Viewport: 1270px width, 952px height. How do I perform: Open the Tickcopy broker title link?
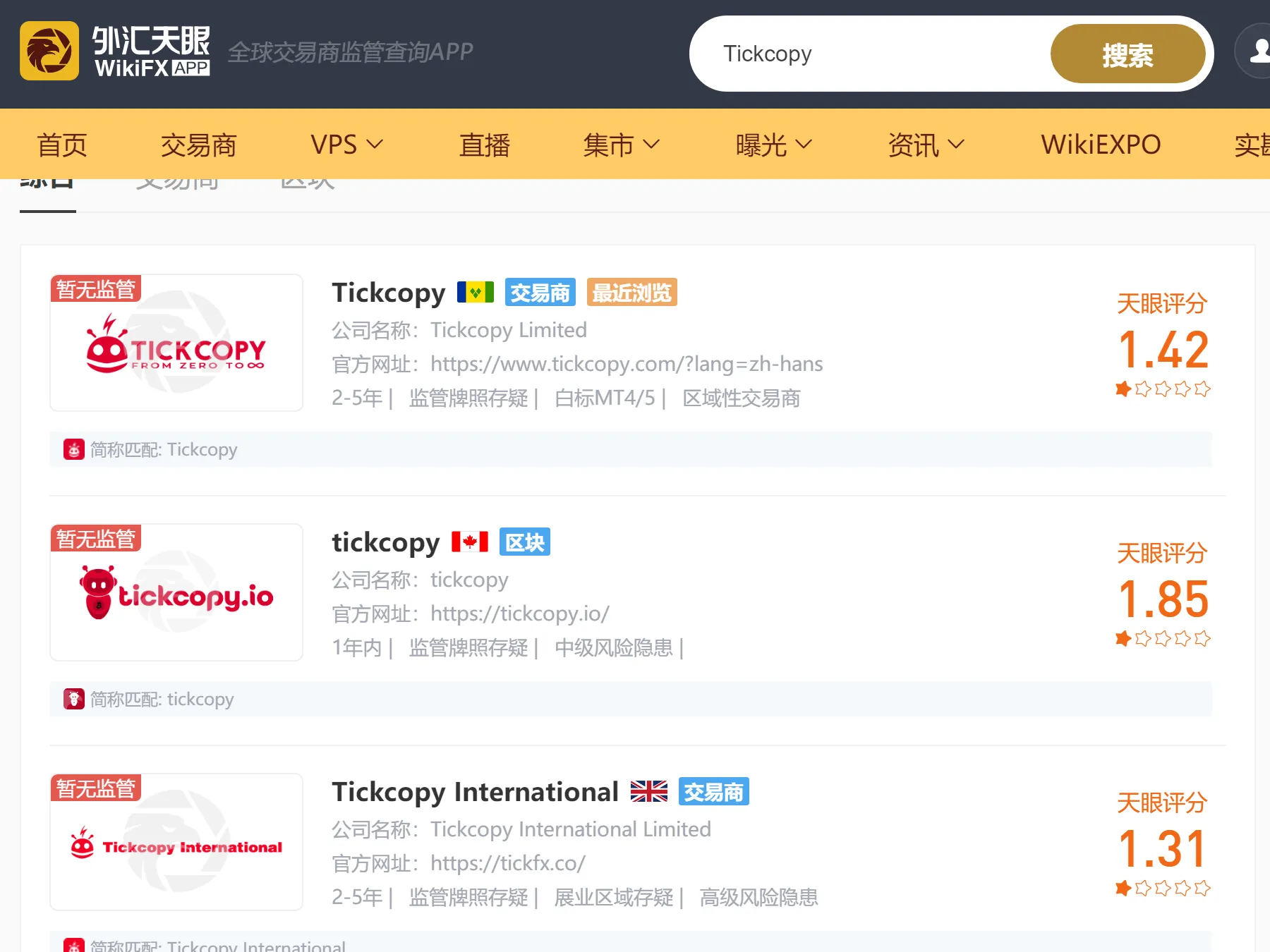(x=389, y=292)
